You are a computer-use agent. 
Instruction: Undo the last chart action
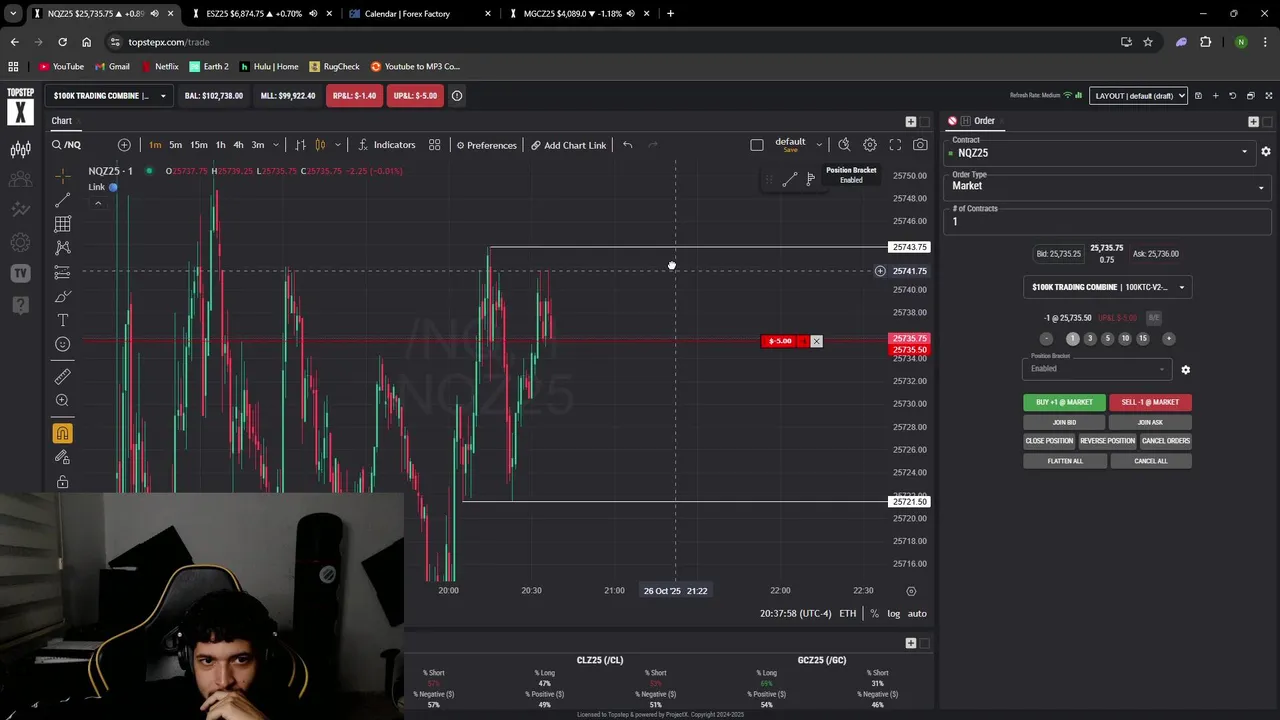(x=627, y=145)
